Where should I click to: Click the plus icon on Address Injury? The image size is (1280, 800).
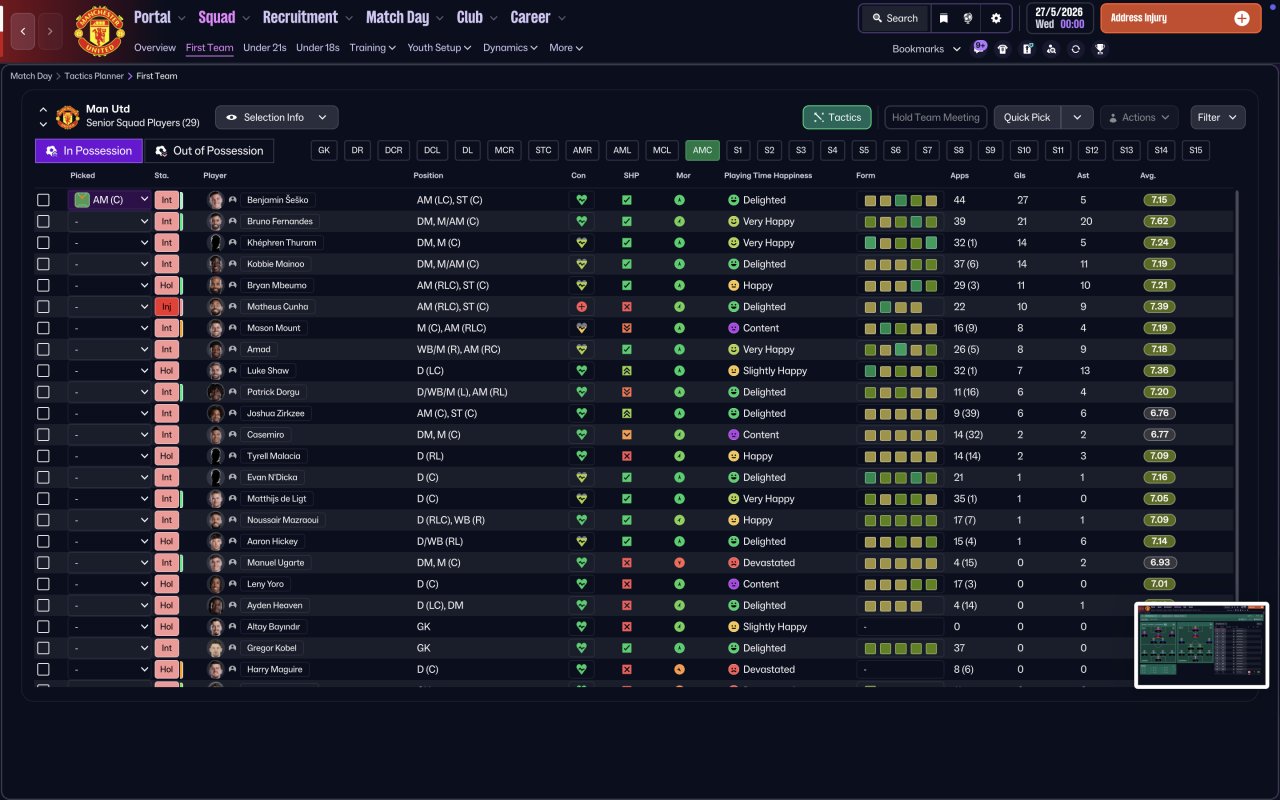click(x=1242, y=18)
